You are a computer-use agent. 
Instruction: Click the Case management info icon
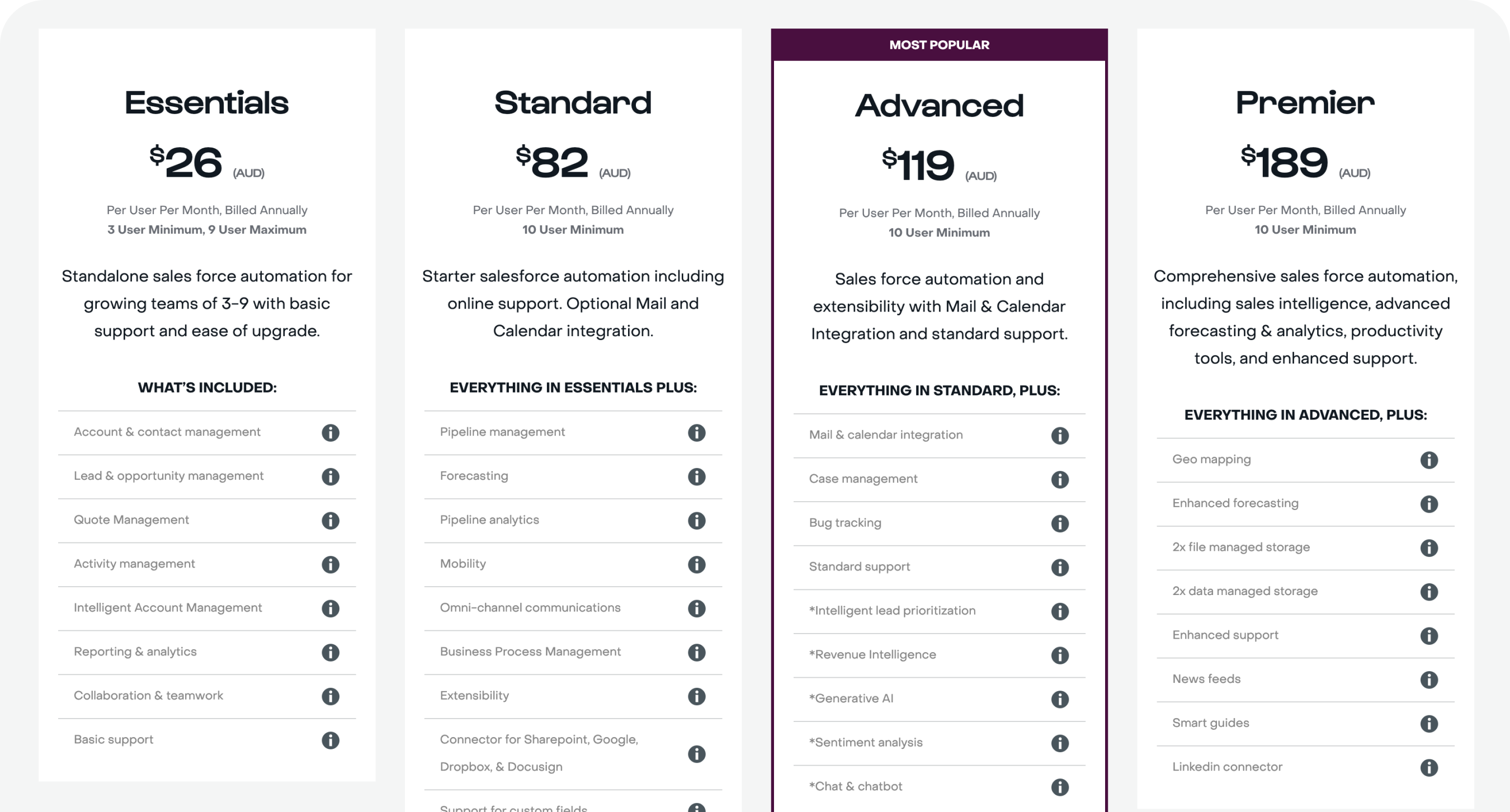coord(1060,480)
